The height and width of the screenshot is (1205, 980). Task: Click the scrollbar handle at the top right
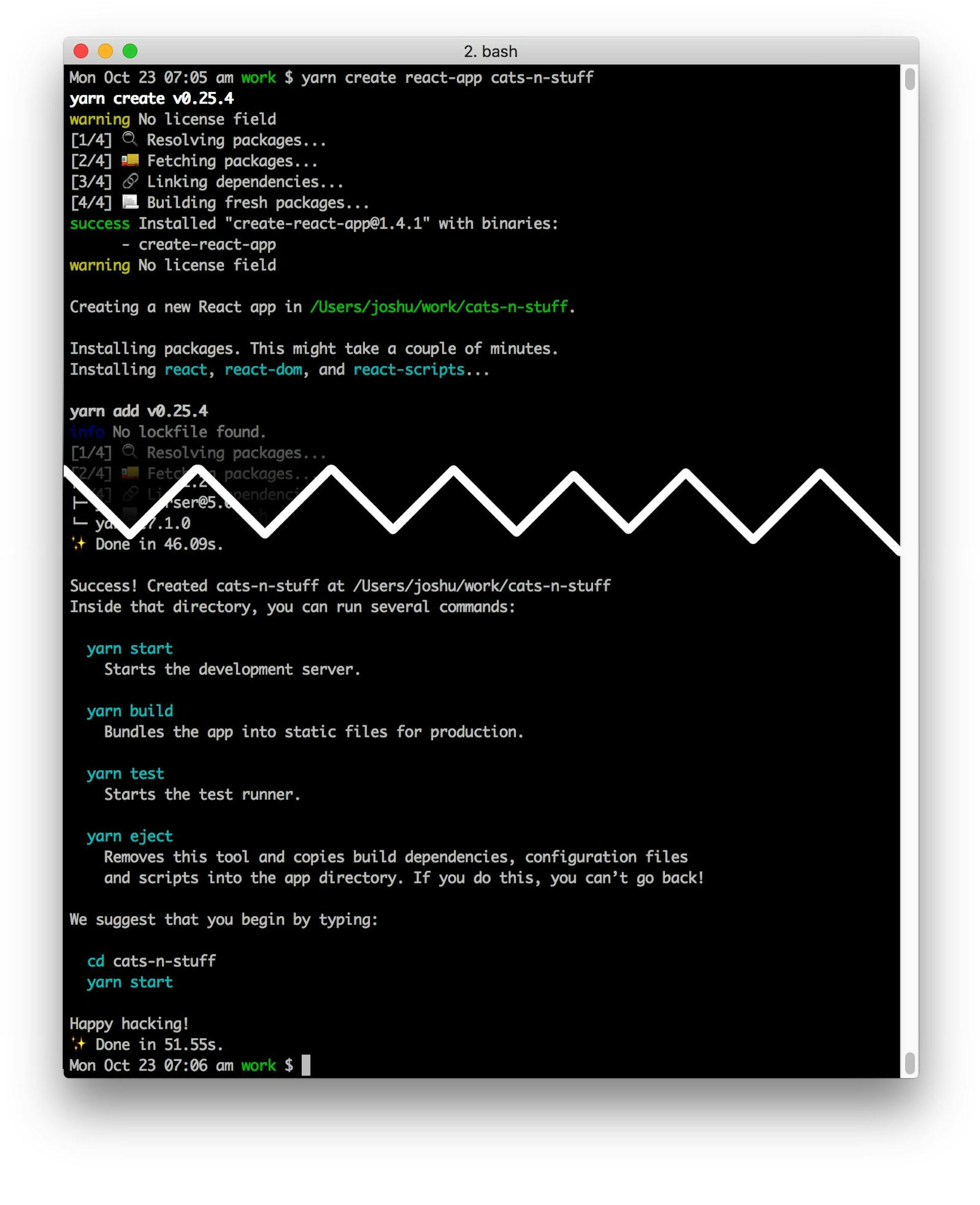tap(909, 79)
